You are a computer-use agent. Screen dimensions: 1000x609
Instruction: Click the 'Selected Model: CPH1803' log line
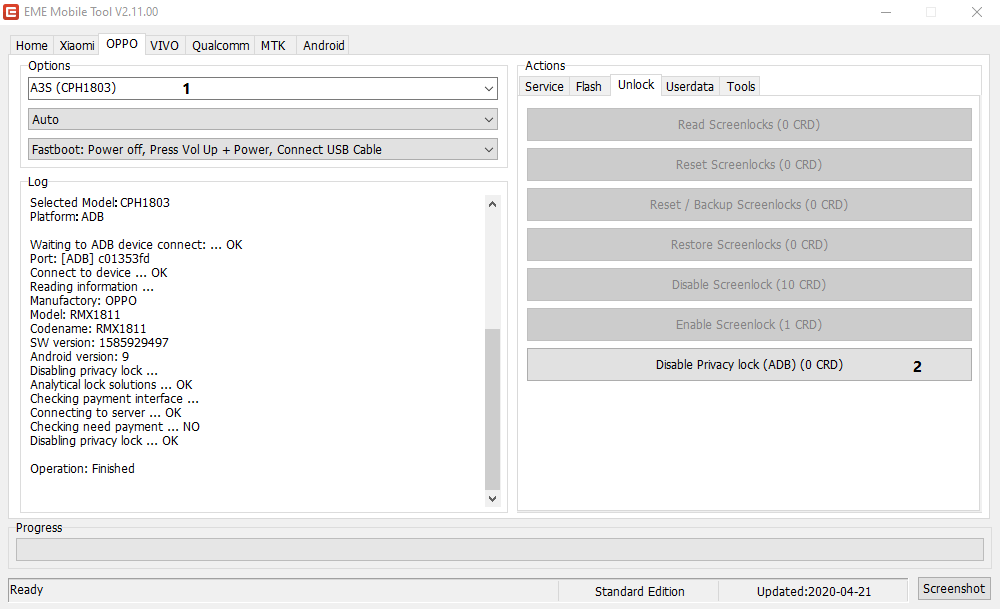(x=99, y=203)
